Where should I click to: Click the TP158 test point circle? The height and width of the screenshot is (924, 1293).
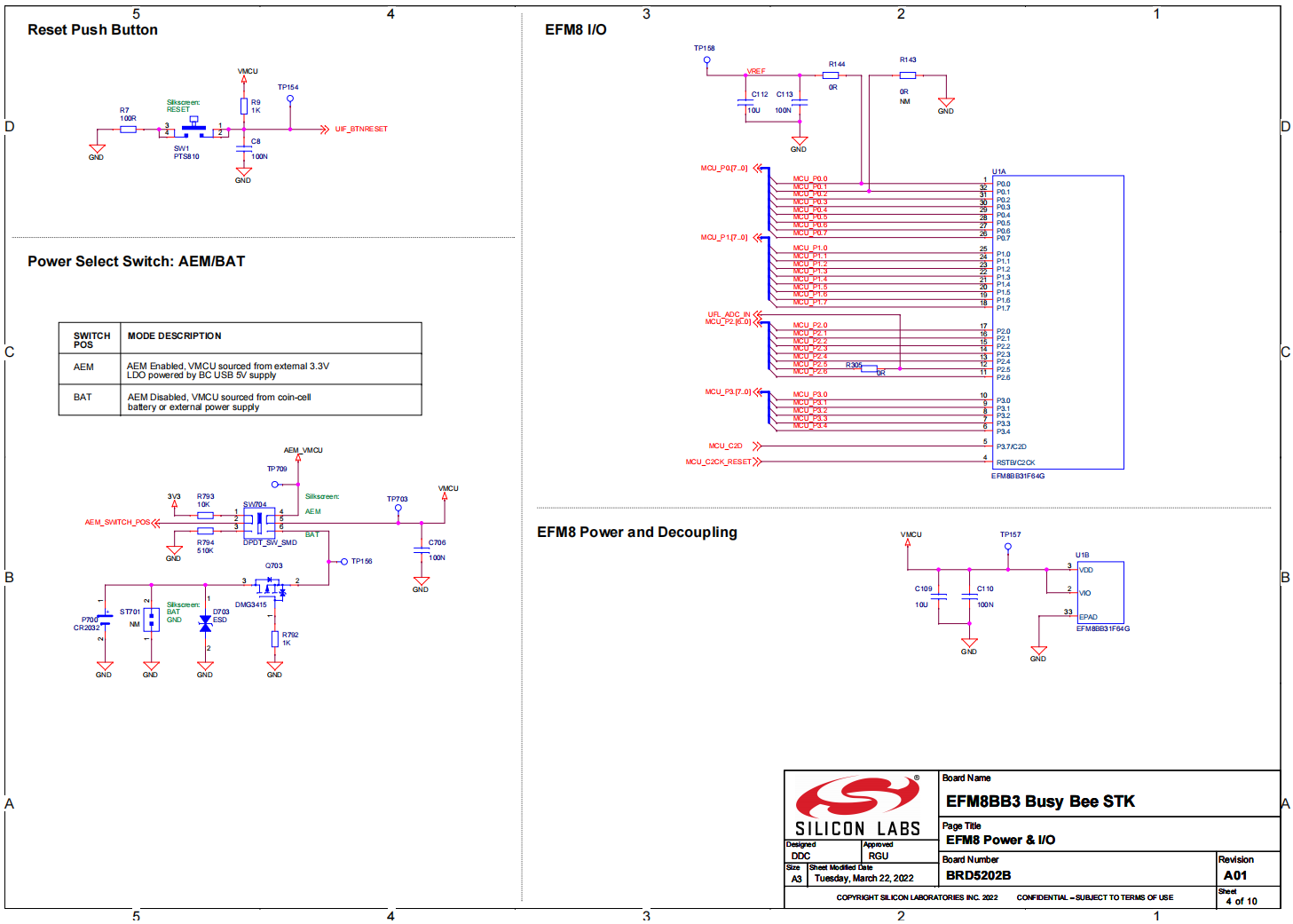coord(706,60)
